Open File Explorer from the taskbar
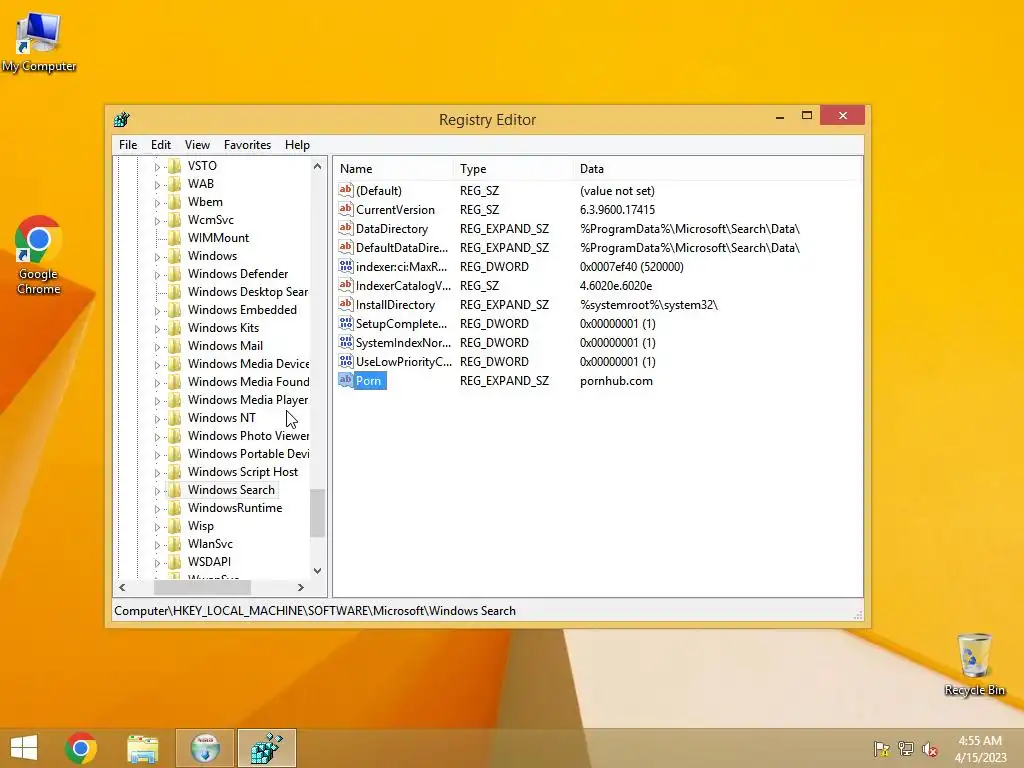1024x768 pixels. coord(142,748)
